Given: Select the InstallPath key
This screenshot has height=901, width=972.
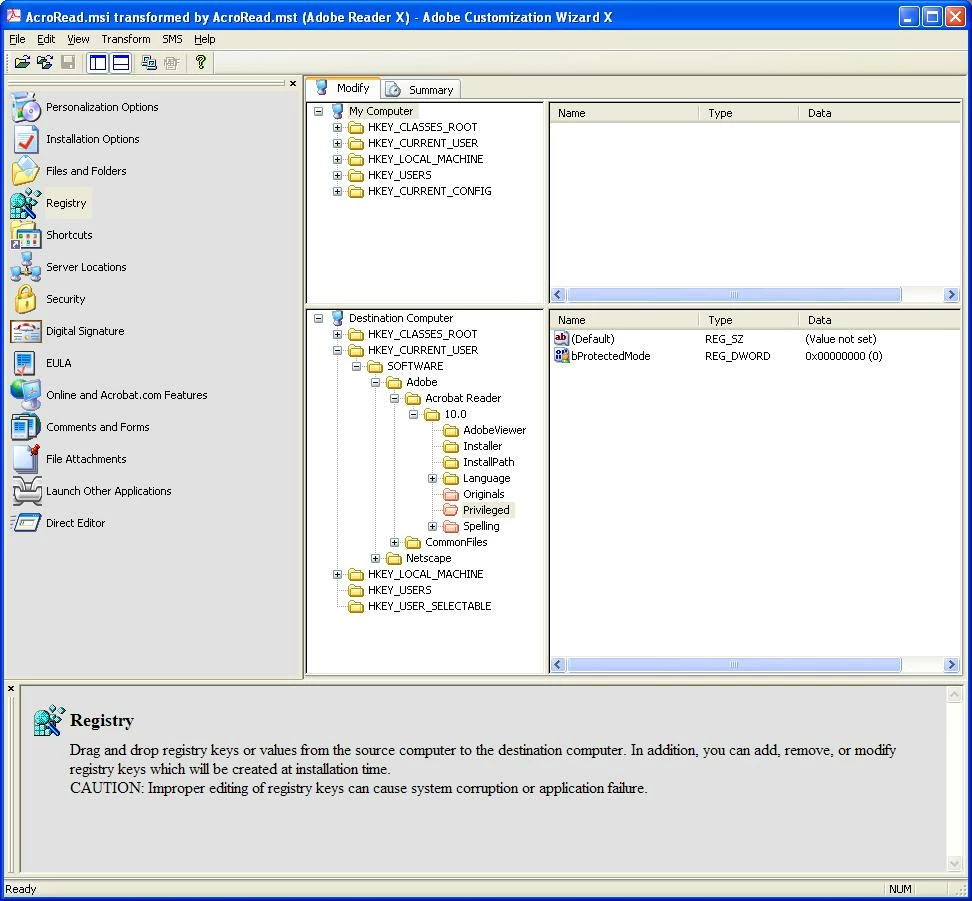Looking at the screenshot, I should (488, 462).
